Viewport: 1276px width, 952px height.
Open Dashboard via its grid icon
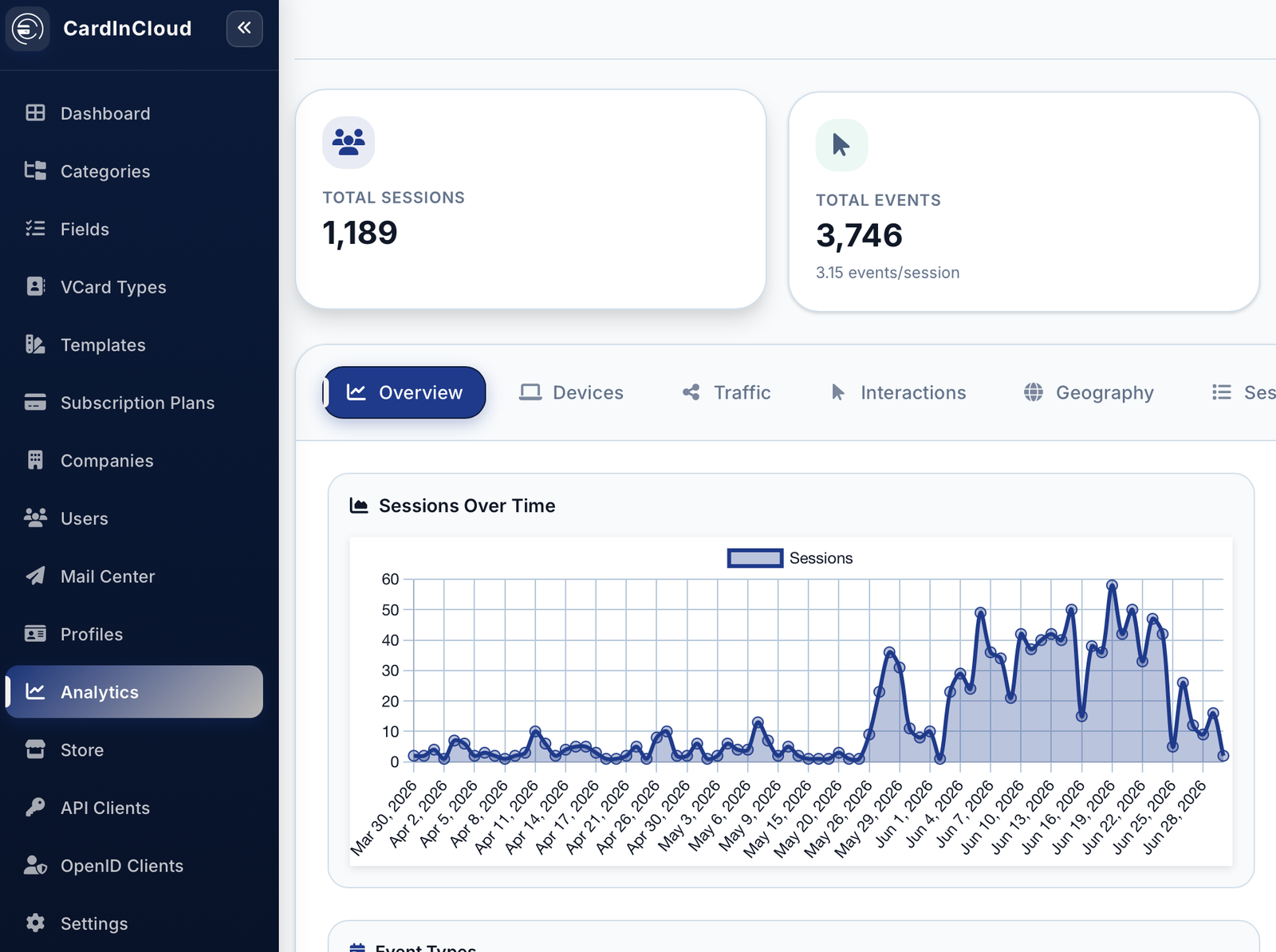point(35,113)
